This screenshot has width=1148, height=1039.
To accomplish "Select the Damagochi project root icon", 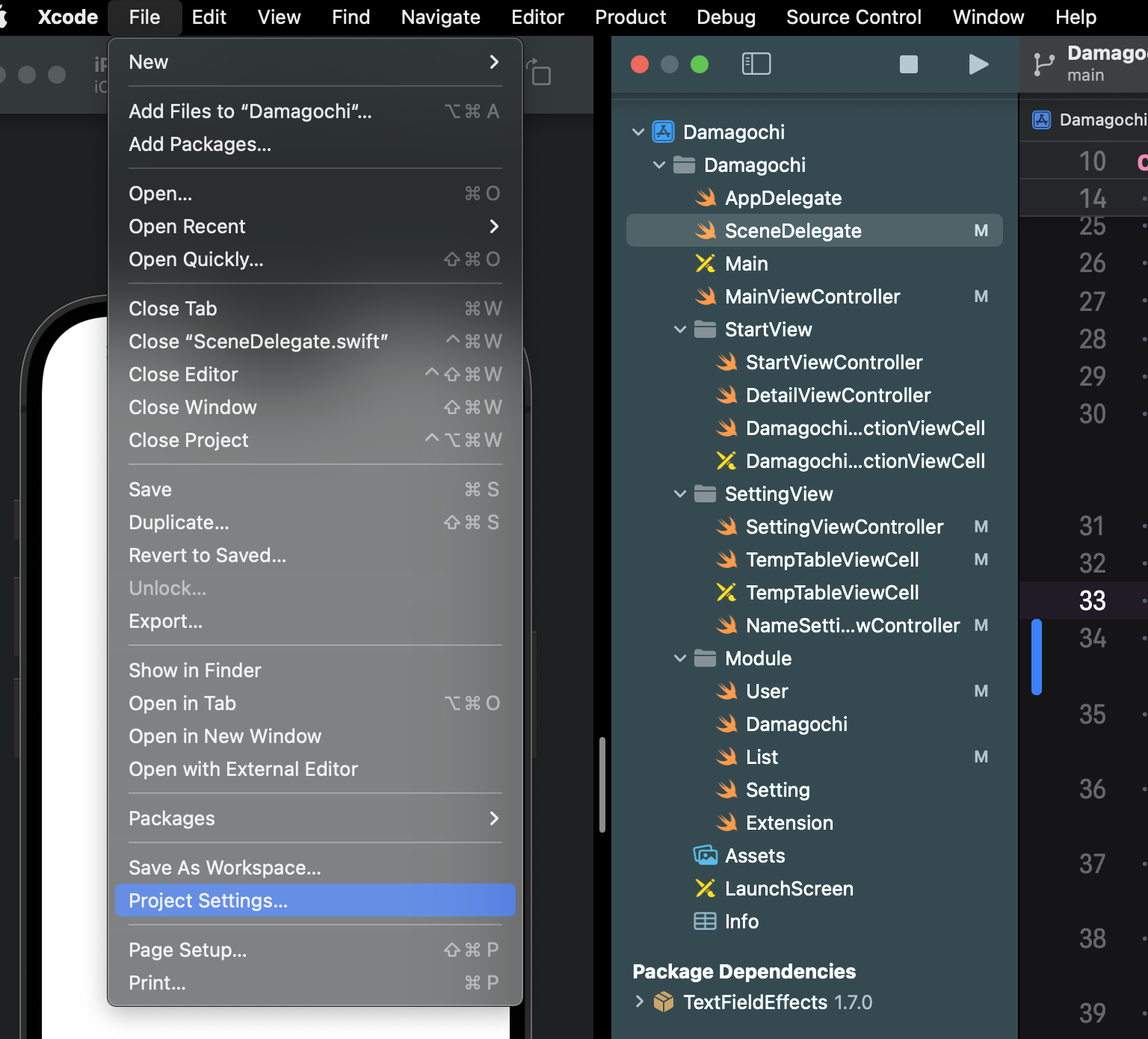I will (664, 132).
